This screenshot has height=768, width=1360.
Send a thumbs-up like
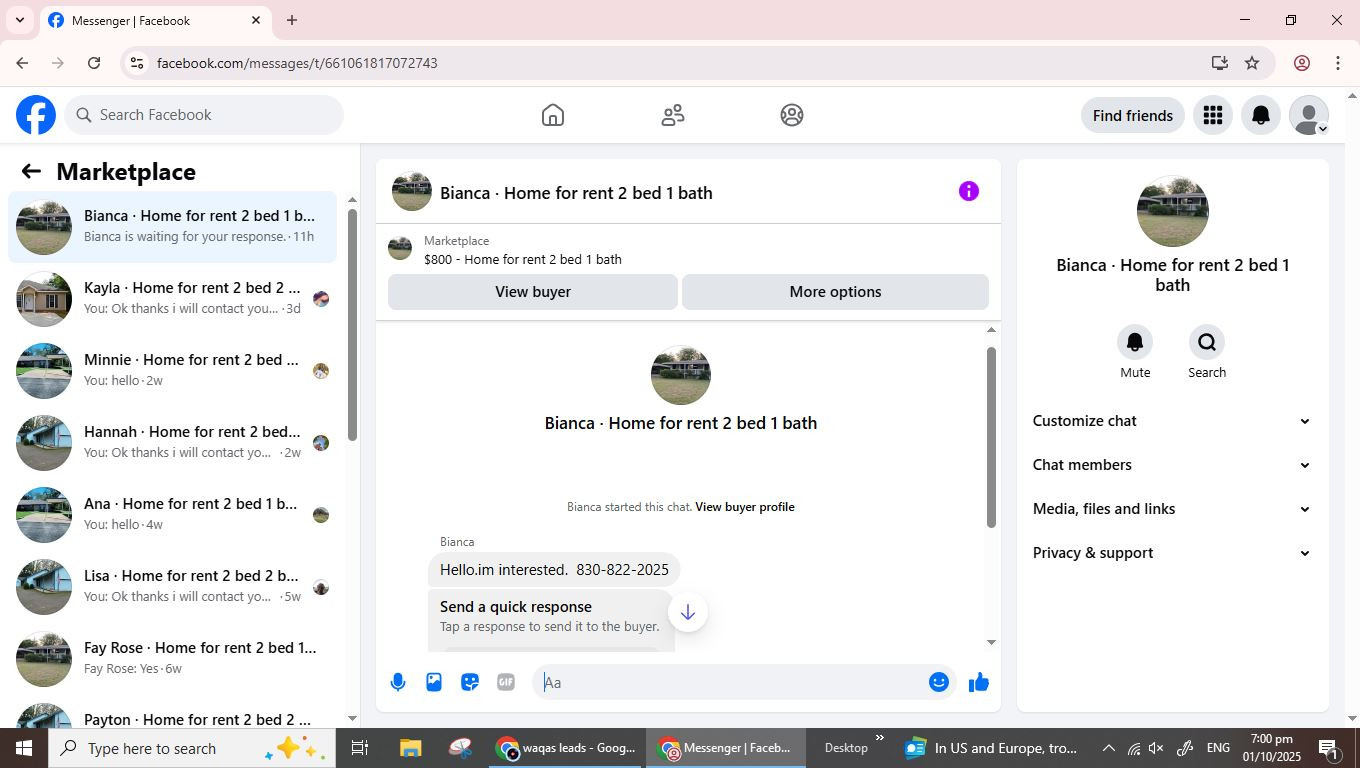pyautogui.click(x=979, y=682)
